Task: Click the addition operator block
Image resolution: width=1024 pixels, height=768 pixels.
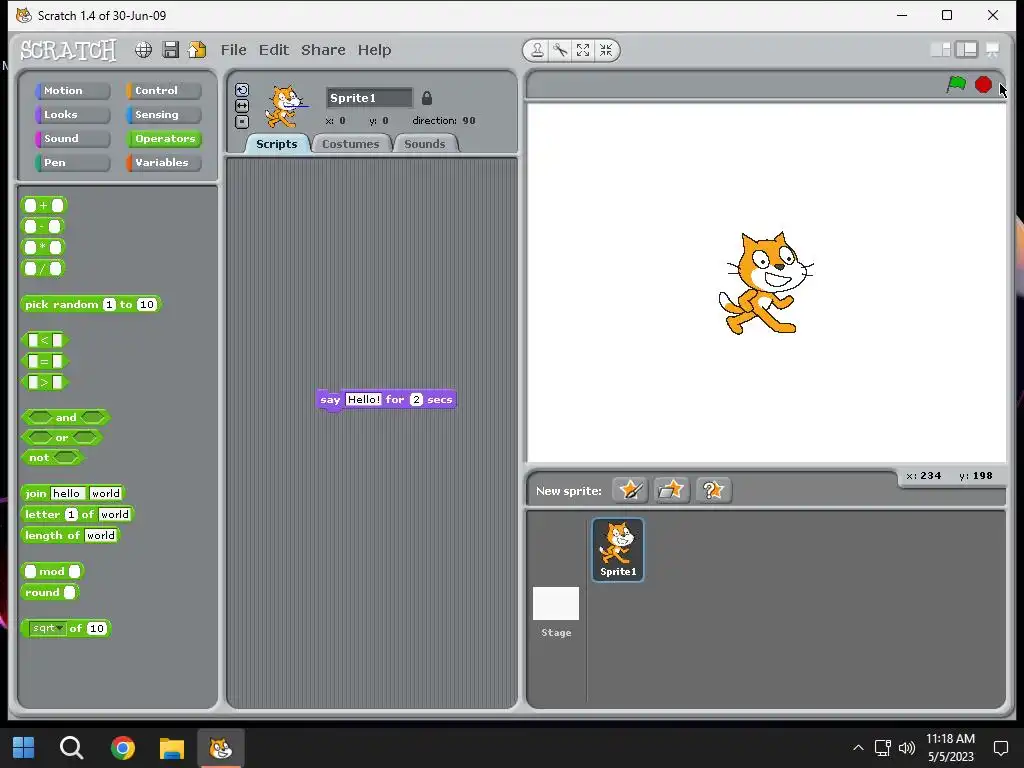Action: [x=44, y=206]
